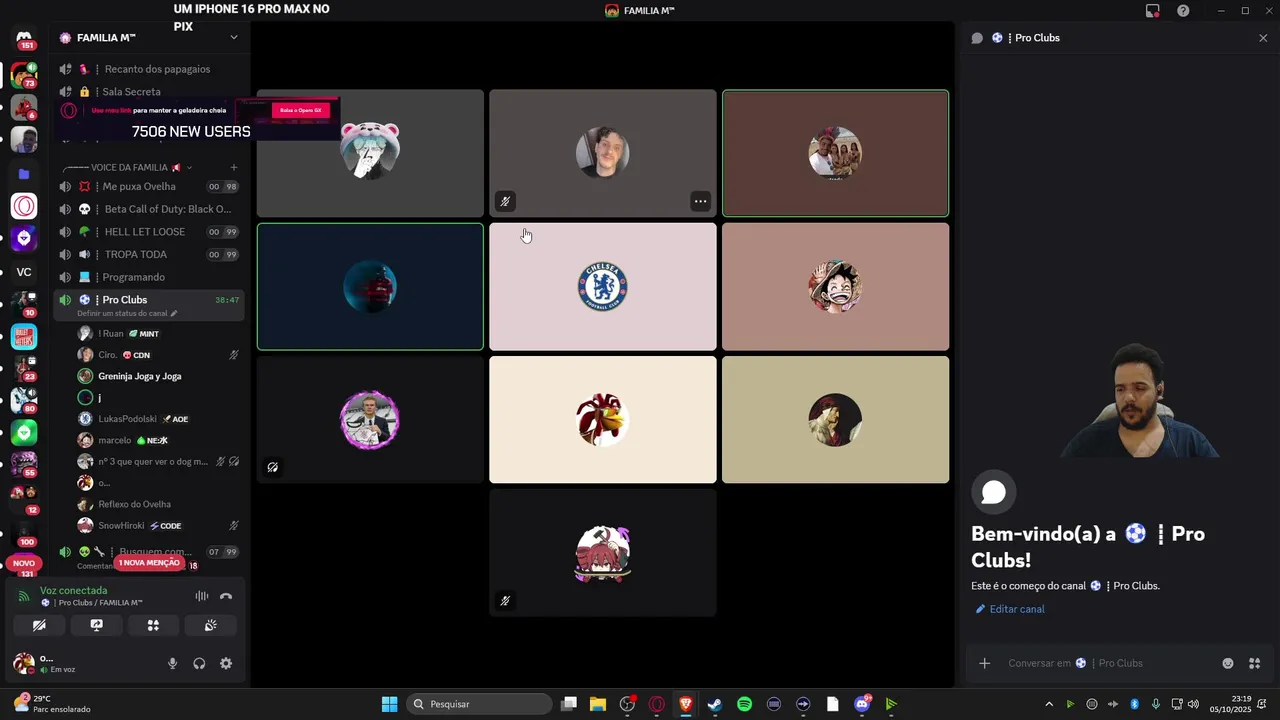This screenshot has width=1280, height=720.
Task: Close the Pro Clubs chat panel
Action: (x=1263, y=38)
